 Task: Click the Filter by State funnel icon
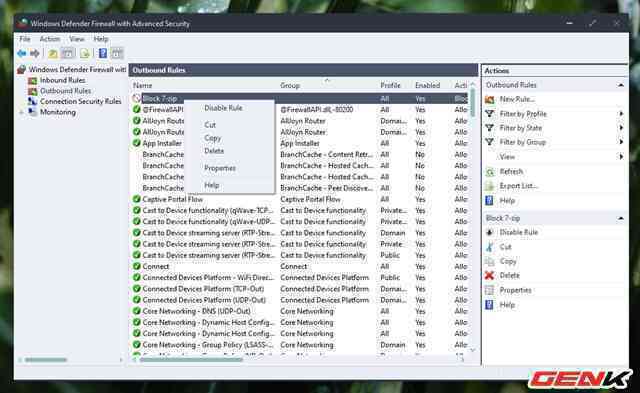[x=490, y=128]
